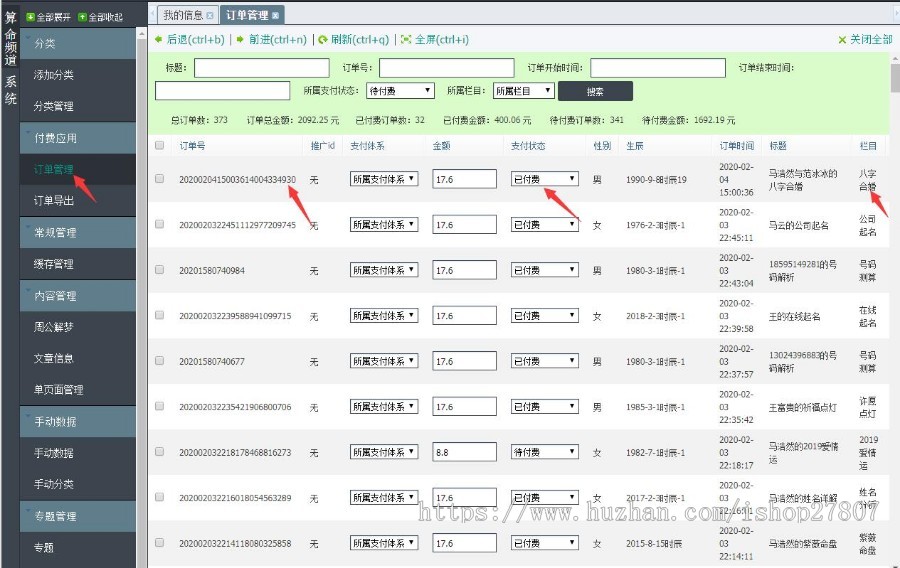Click the 支付状态 column header
The height and width of the screenshot is (568, 900).
click(x=528, y=146)
